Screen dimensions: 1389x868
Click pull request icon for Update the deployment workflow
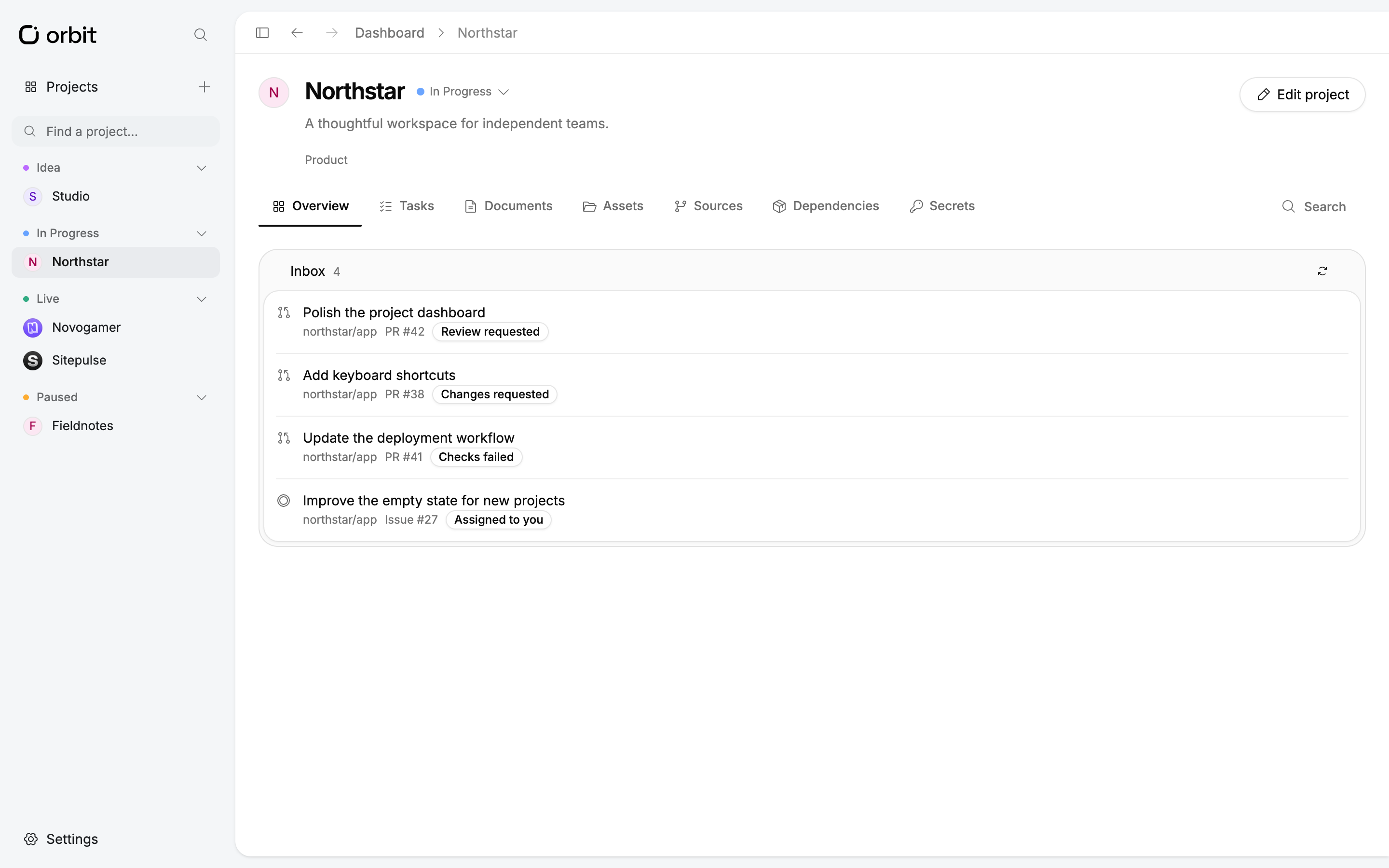tap(284, 438)
